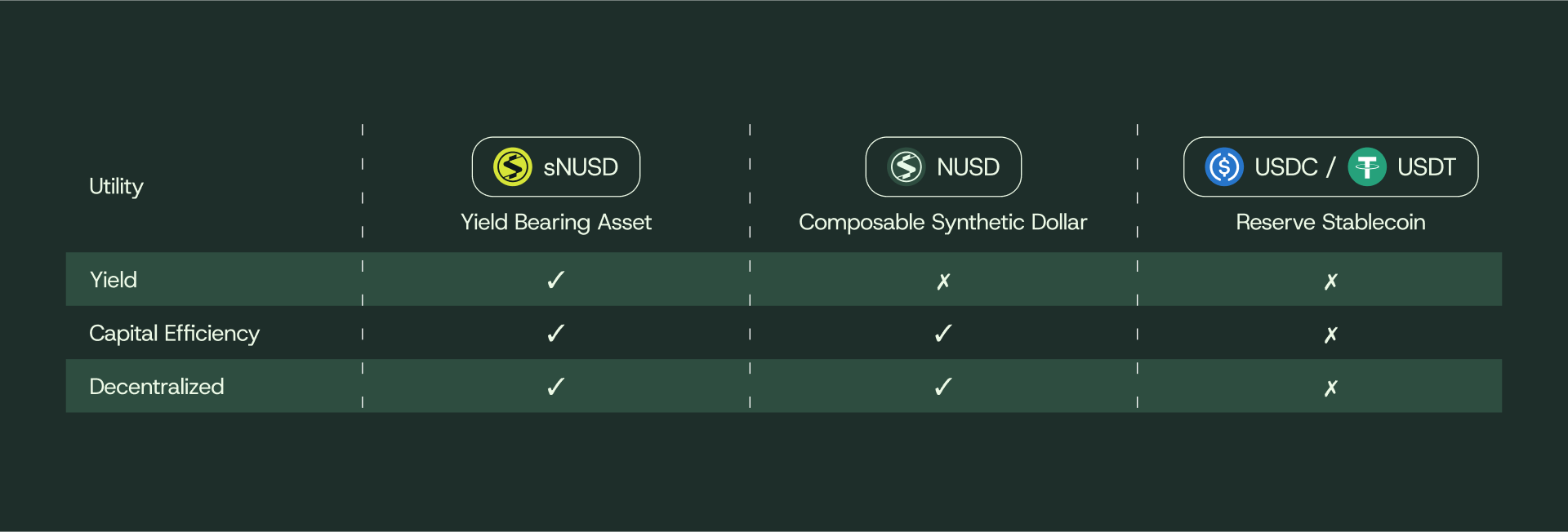Viewport: 1568px width, 532px height.
Task: Click the dark NUSD coin icon
Action: [x=906, y=166]
